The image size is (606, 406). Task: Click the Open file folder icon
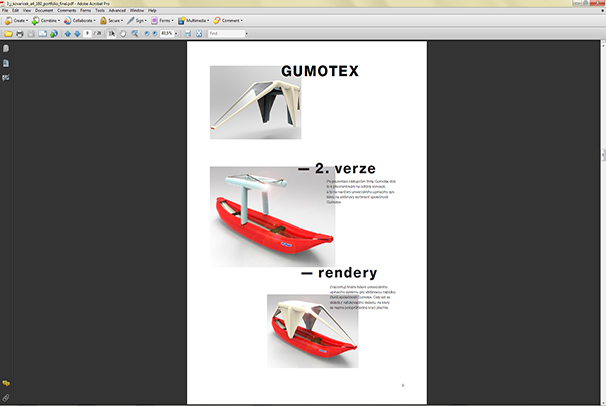click(x=7, y=33)
